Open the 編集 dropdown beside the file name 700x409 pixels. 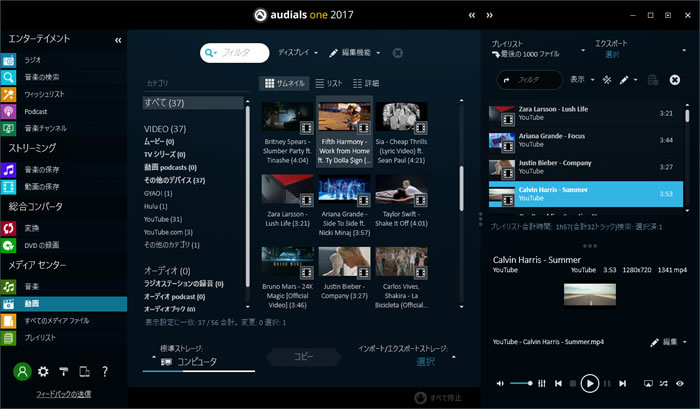click(x=670, y=342)
